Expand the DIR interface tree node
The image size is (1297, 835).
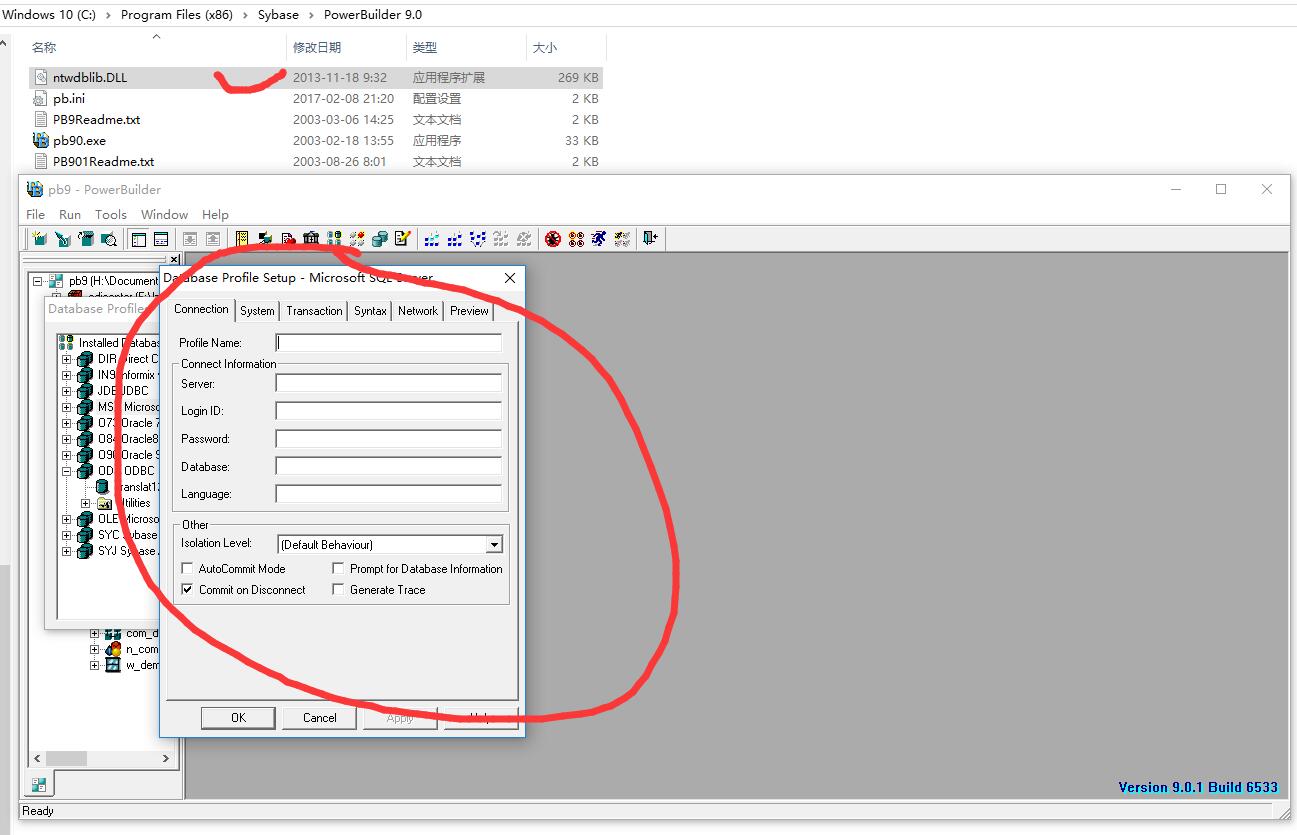(67, 359)
